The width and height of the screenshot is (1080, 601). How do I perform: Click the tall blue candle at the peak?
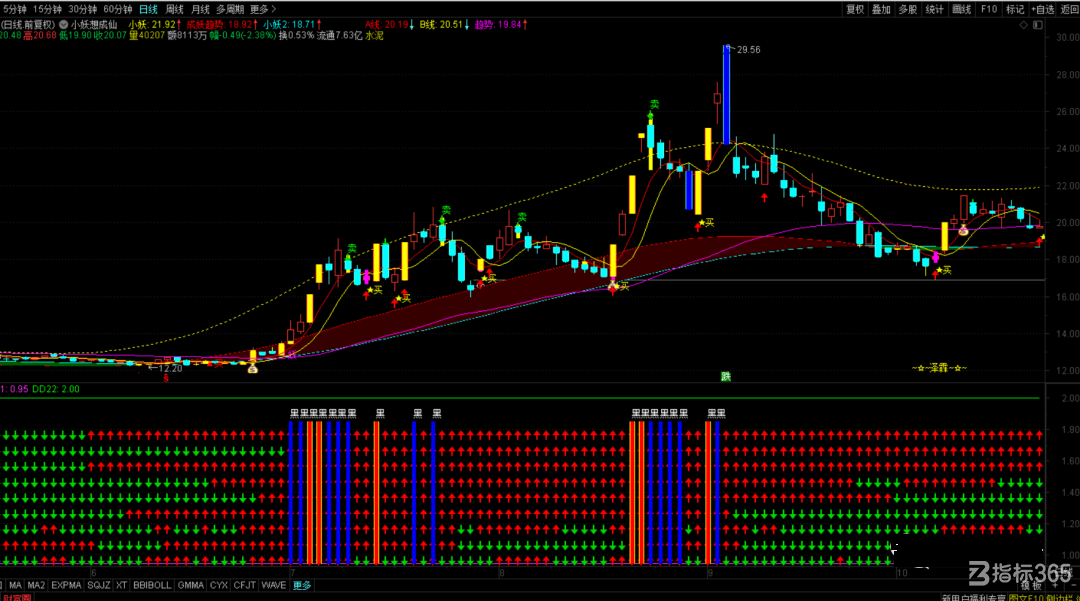726,94
